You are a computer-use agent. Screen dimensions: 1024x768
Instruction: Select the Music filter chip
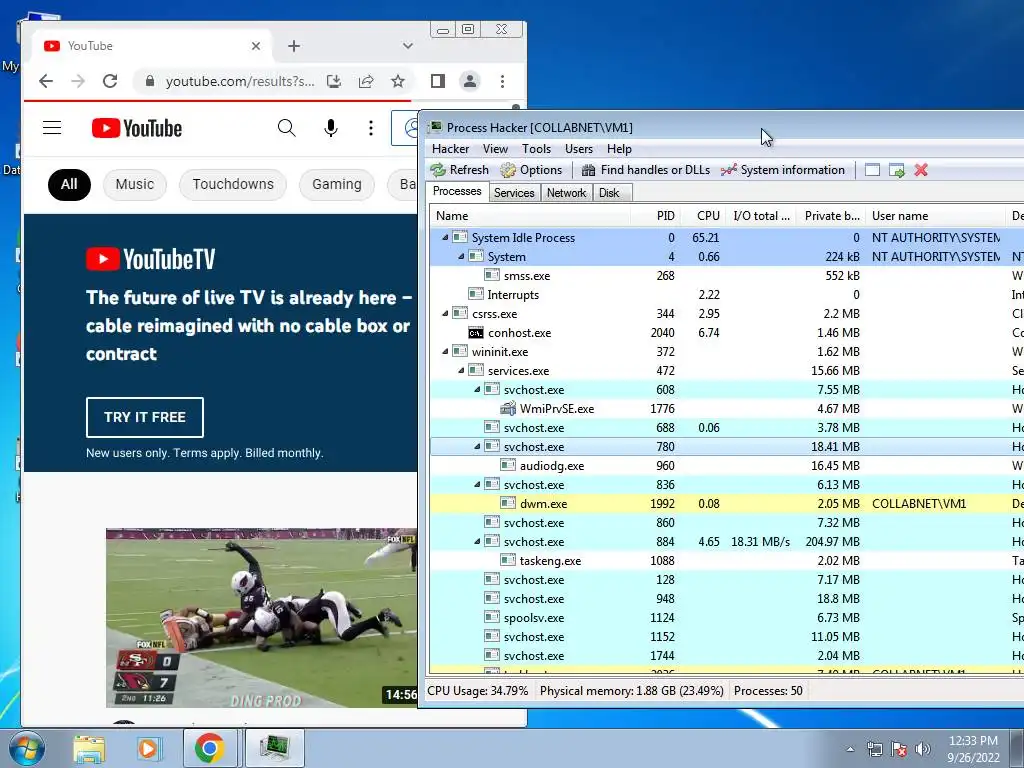(135, 184)
